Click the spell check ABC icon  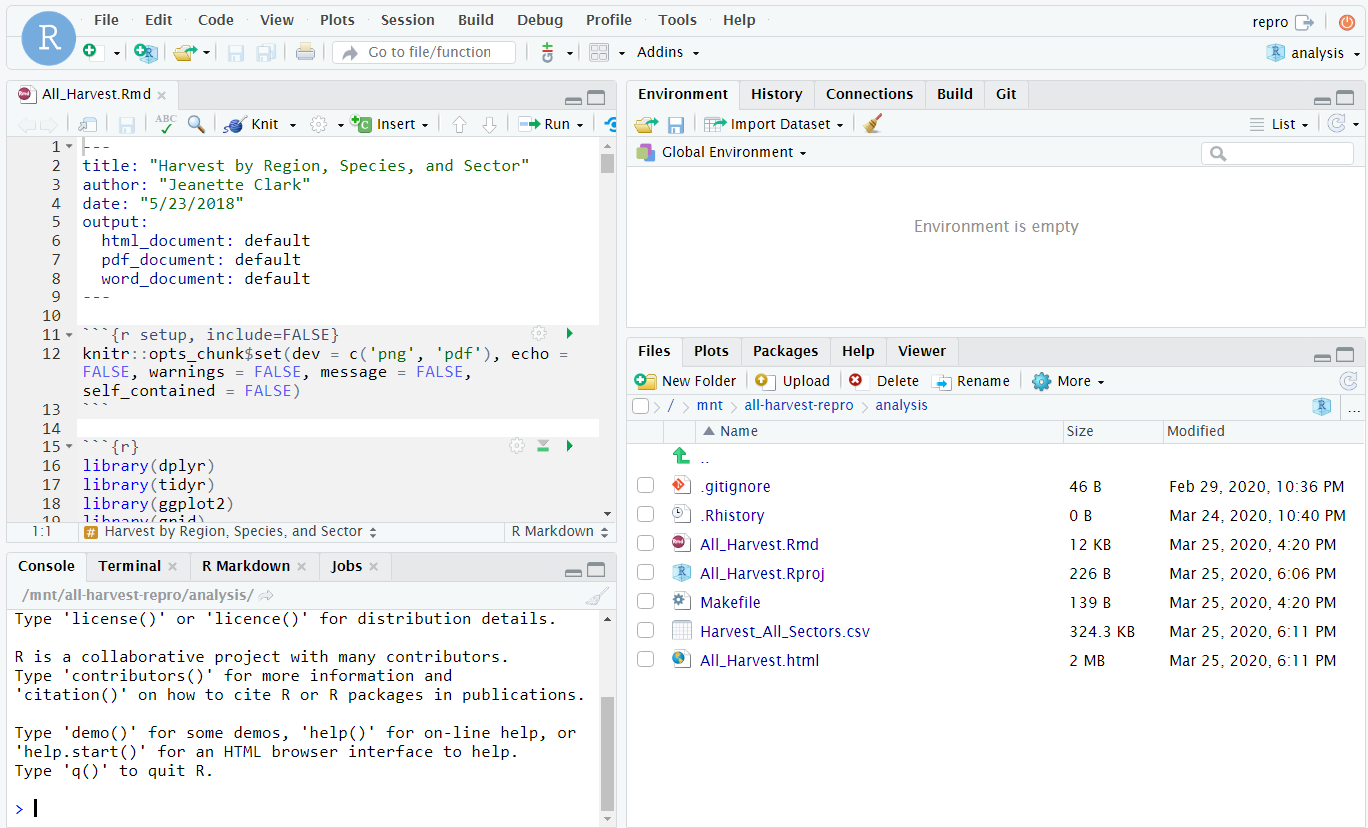[165, 124]
